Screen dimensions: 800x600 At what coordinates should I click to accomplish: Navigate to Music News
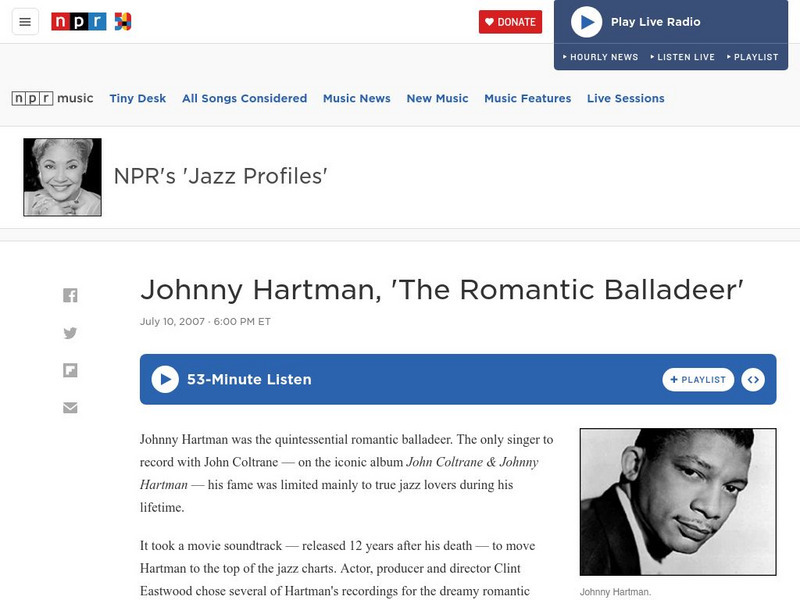[357, 98]
